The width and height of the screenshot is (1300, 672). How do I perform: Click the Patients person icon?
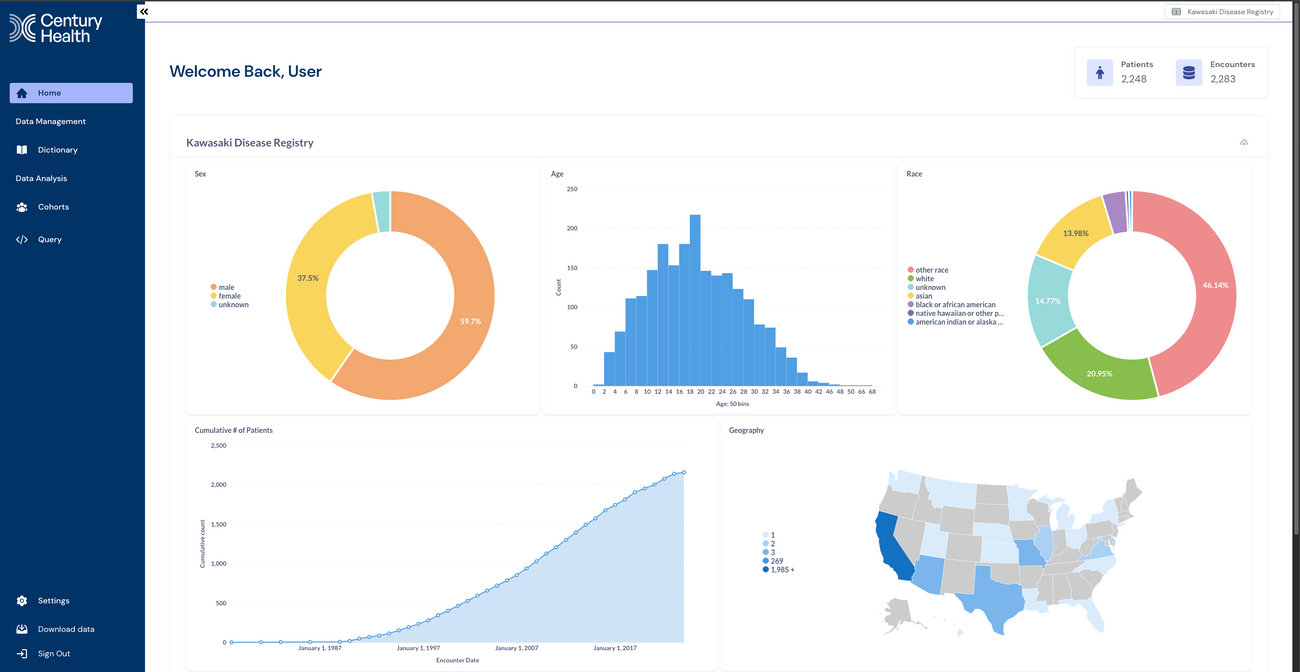(1100, 72)
